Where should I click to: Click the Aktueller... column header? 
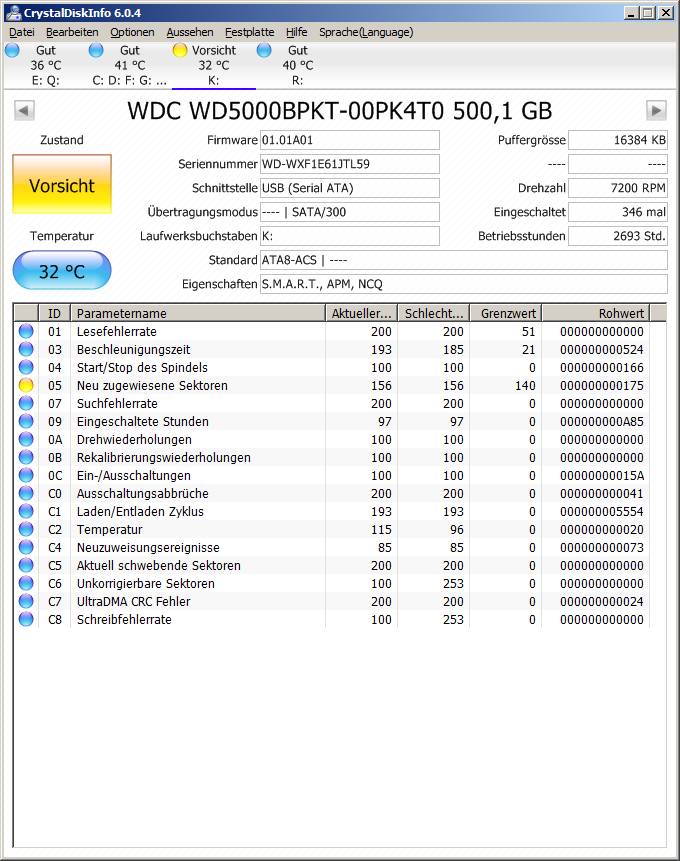(x=361, y=313)
